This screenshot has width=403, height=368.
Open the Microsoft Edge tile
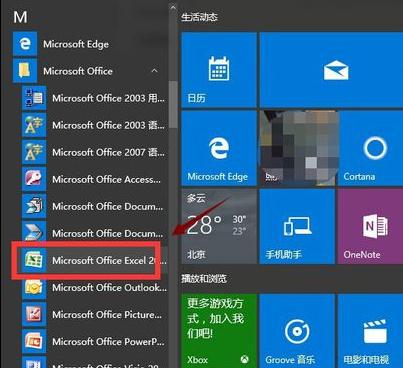click(219, 148)
